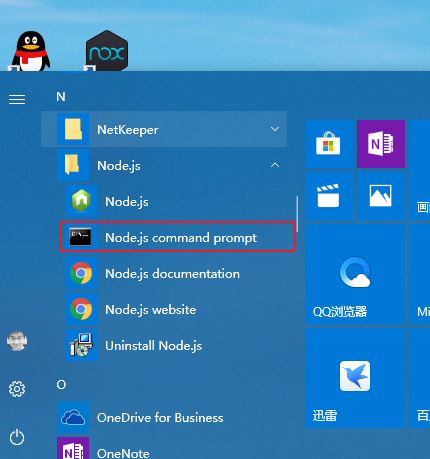Image resolution: width=430 pixels, height=459 pixels.
Task: Jump to letter O section header
Action: pos(61,385)
